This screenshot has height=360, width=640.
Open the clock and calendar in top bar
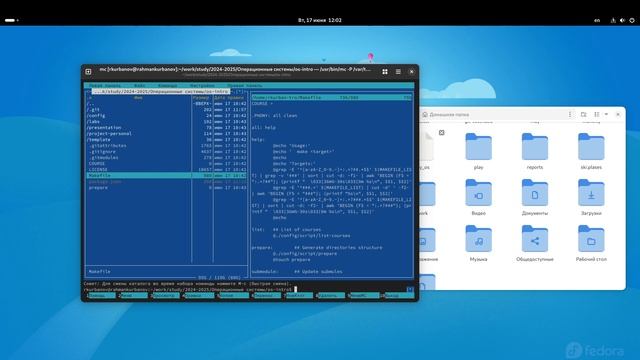(320, 20)
